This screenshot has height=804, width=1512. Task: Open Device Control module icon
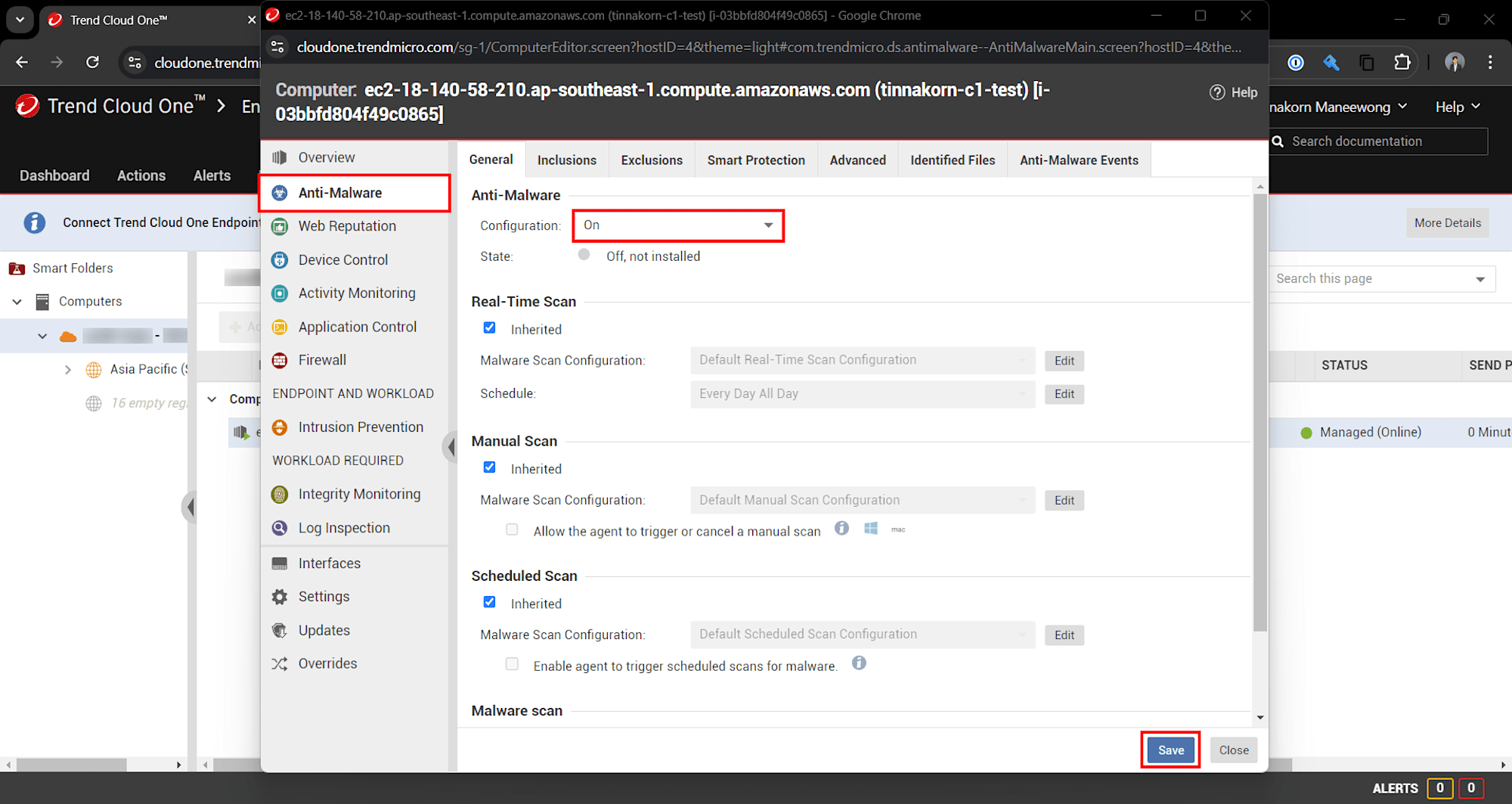pyautogui.click(x=280, y=259)
